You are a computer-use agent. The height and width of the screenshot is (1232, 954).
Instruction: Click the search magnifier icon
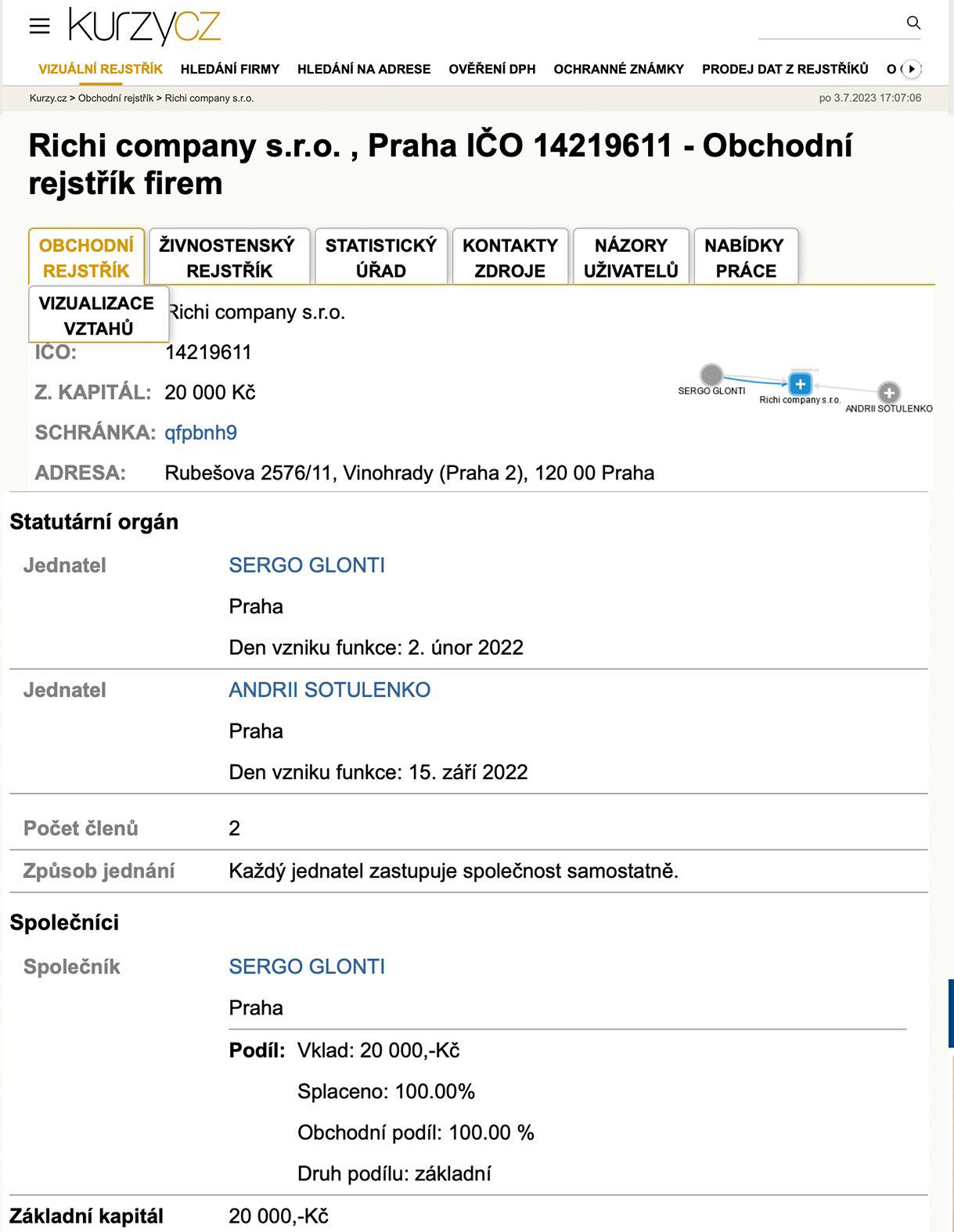tap(913, 23)
